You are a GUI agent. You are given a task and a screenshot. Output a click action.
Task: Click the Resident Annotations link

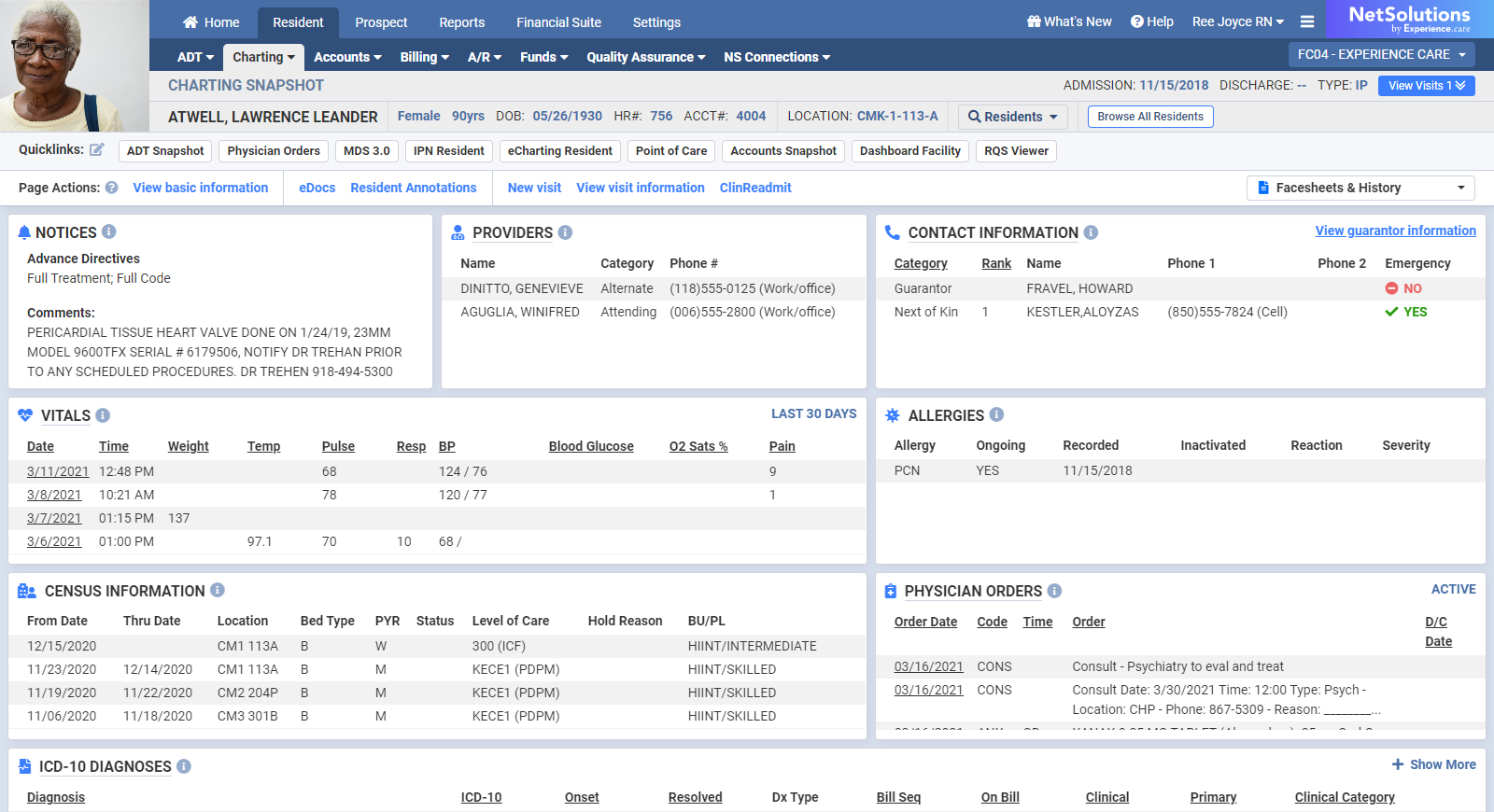tap(414, 188)
